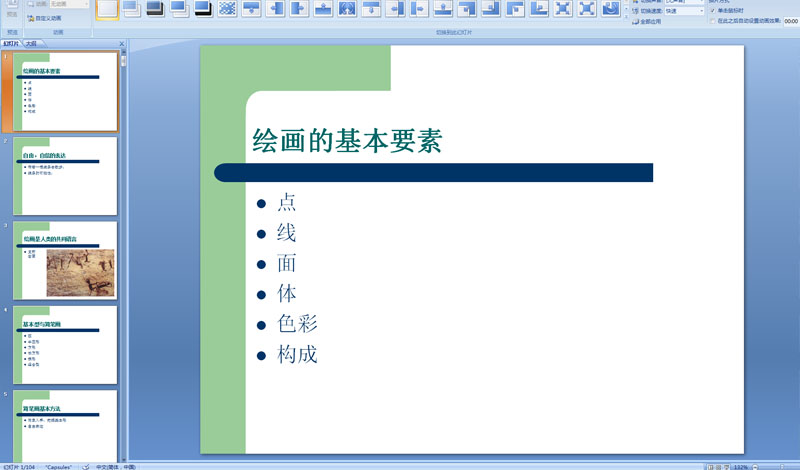This screenshot has width=800, height=470.
Task: Toggle the On Mouse Click (单击鼠标时) checkbox
Action: (713, 10)
